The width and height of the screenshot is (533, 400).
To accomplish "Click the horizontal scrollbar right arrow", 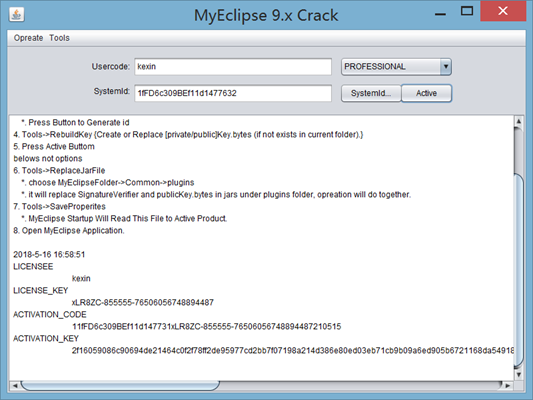I will [508, 386].
